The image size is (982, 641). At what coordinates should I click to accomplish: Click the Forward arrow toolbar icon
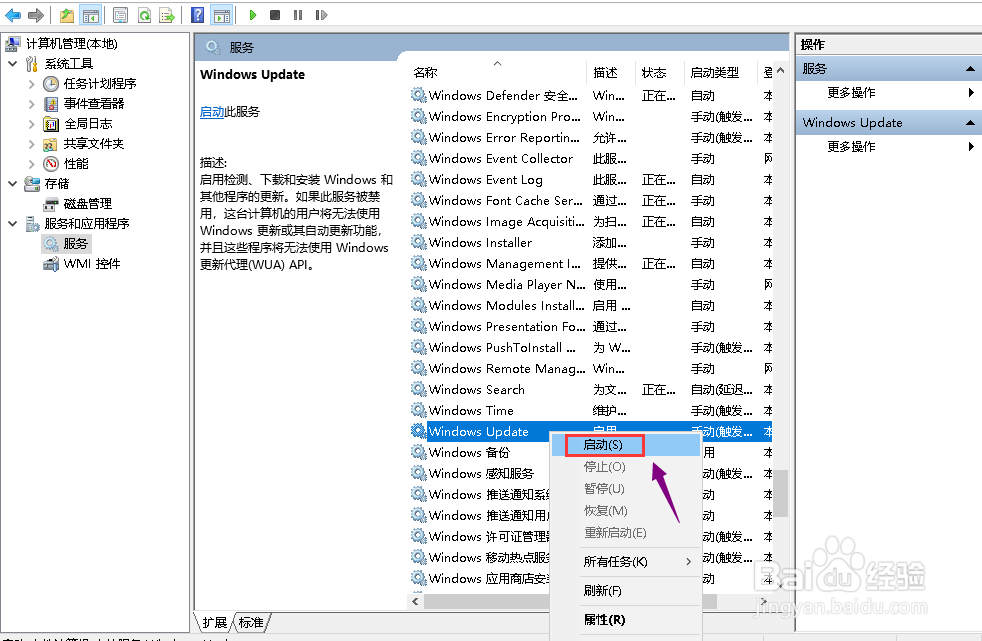click(x=36, y=15)
